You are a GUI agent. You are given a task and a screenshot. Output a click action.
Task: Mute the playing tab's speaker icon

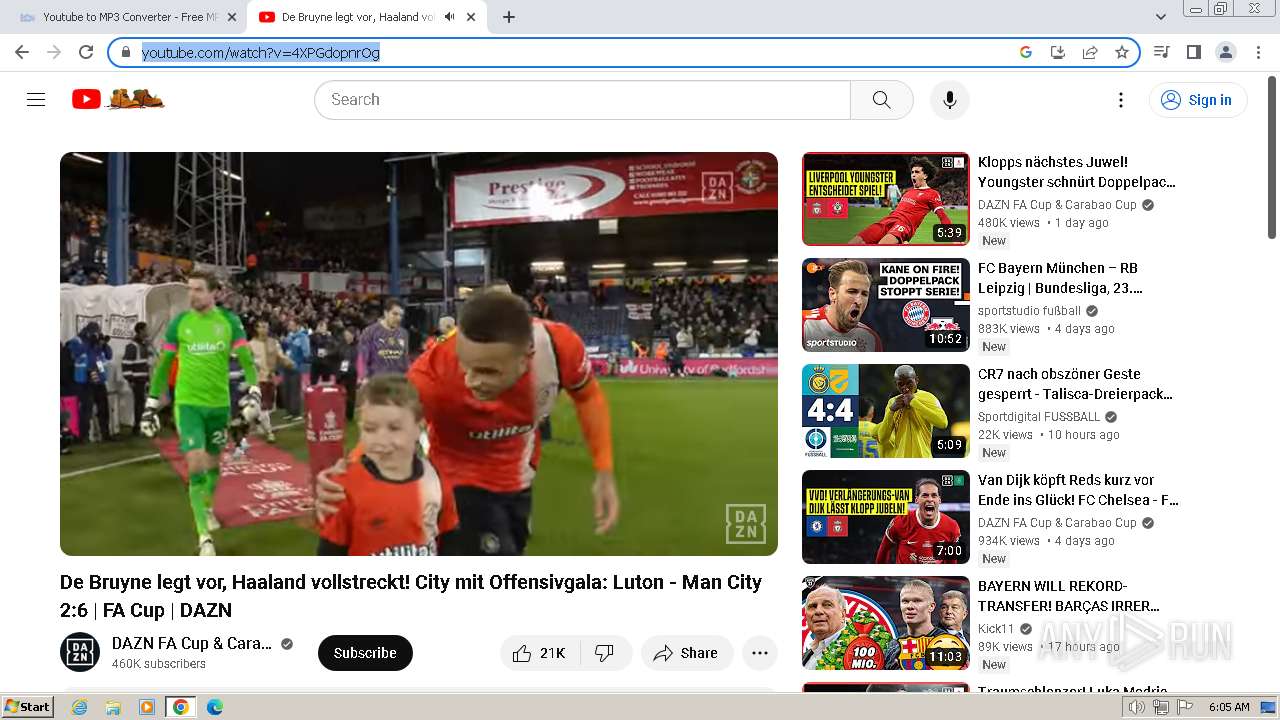pyautogui.click(x=449, y=17)
